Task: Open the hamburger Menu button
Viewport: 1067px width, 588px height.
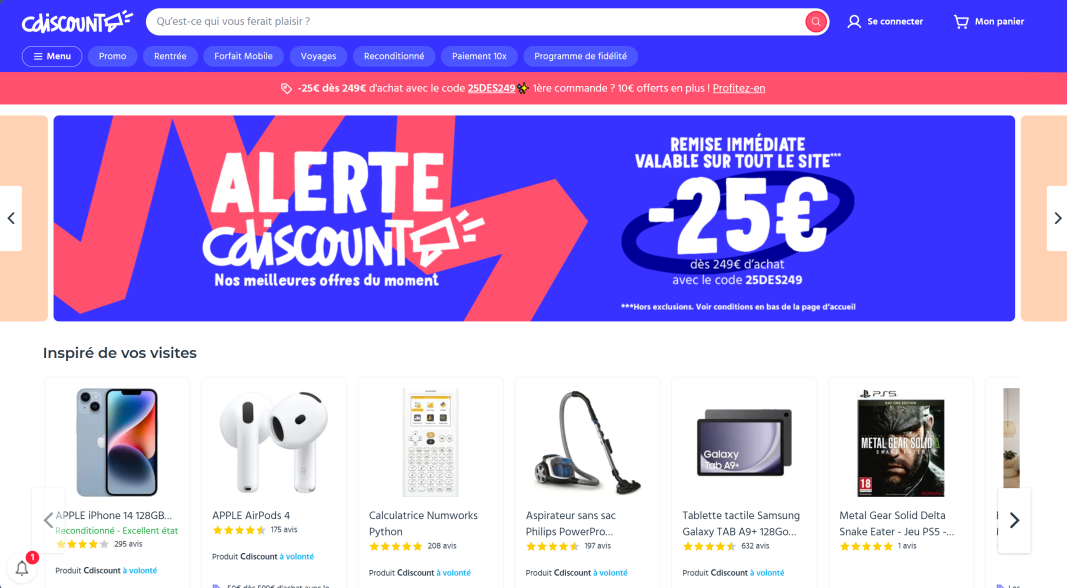Action: click(52, 56)
